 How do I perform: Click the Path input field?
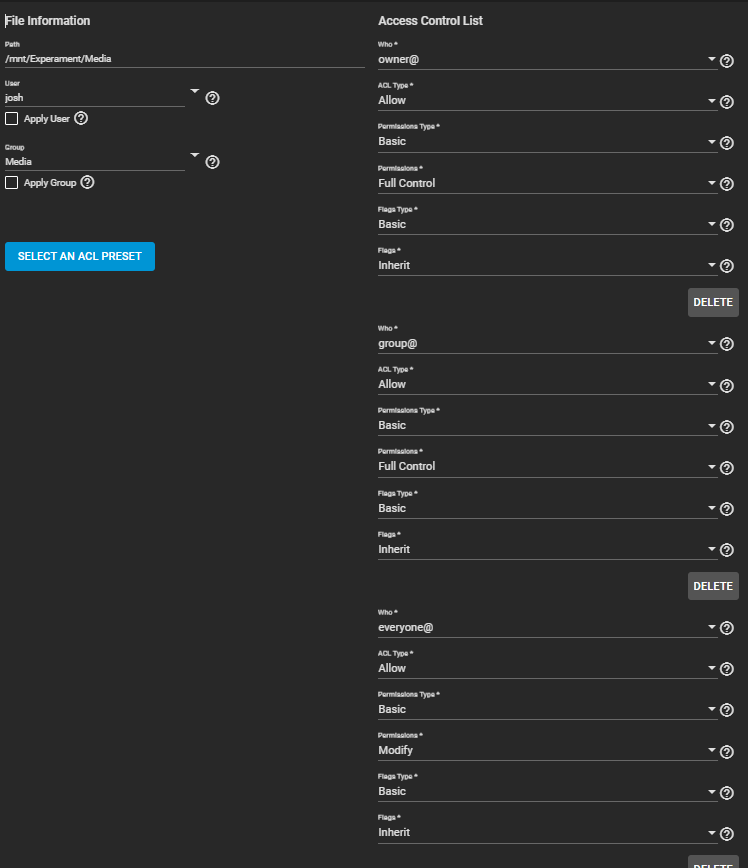pyautogui.click(x=184, y=59)
